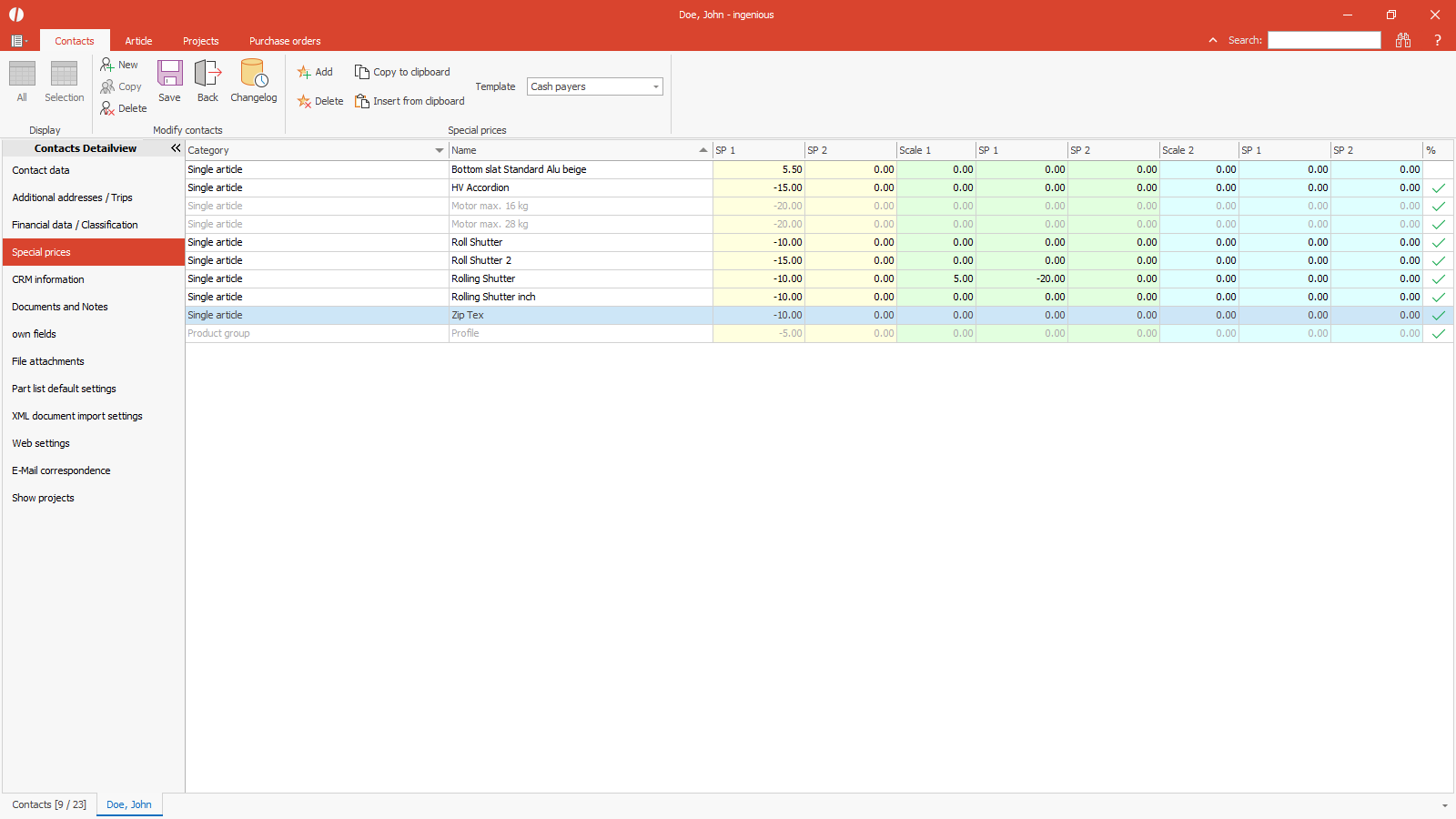This screenshot has width=1456, height=819.
Task: Go to Documents and Notes
Action: 60,307
